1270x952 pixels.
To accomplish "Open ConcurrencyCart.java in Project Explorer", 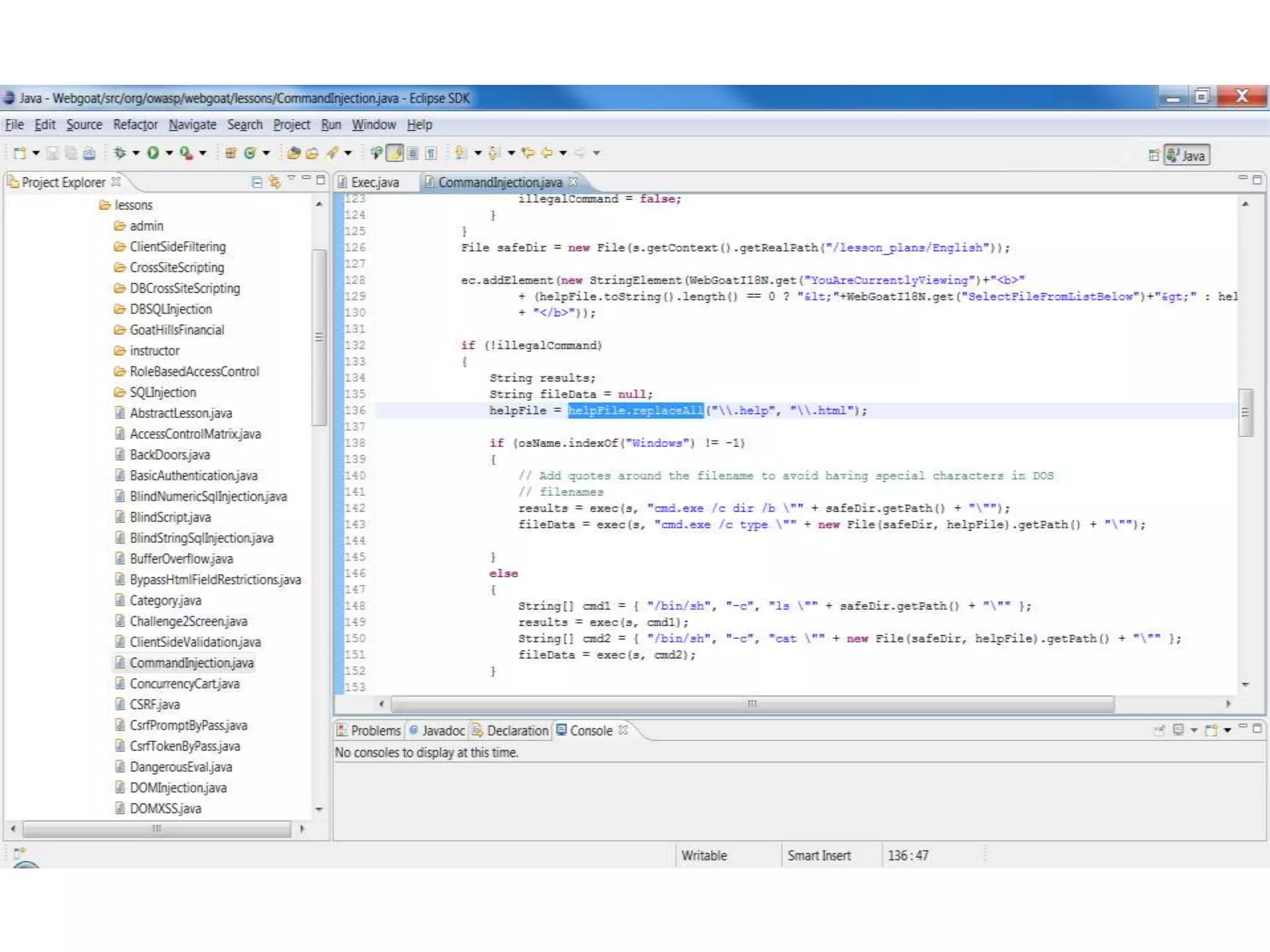I will [184, 684].
